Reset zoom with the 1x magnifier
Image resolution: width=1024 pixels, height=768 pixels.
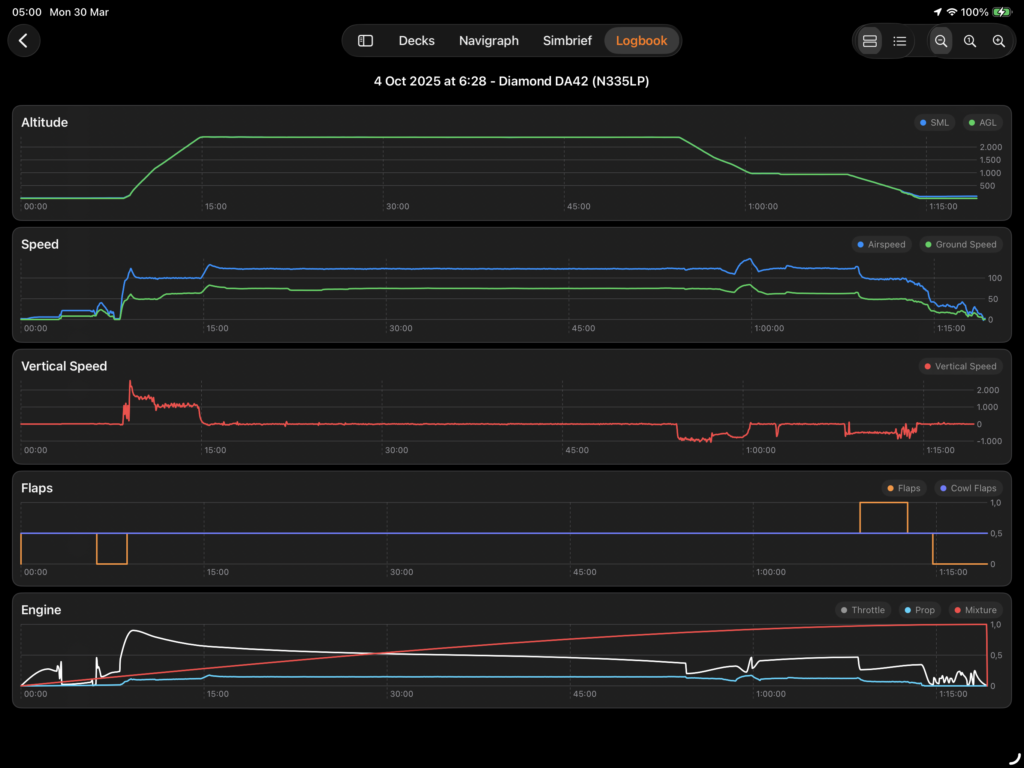(970, 41)
